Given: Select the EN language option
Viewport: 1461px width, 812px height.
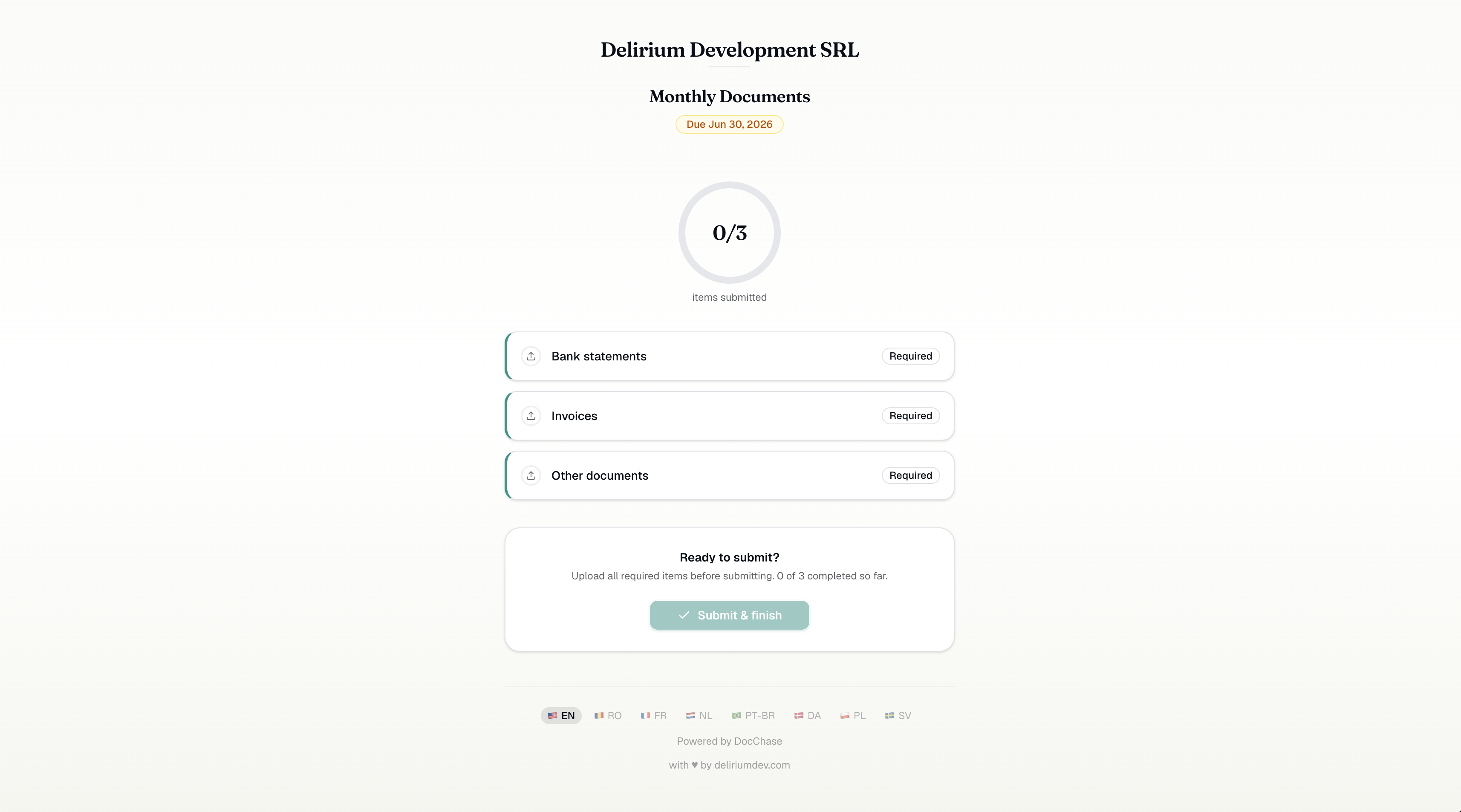Looking at the screenshot, I should [561, 716].
